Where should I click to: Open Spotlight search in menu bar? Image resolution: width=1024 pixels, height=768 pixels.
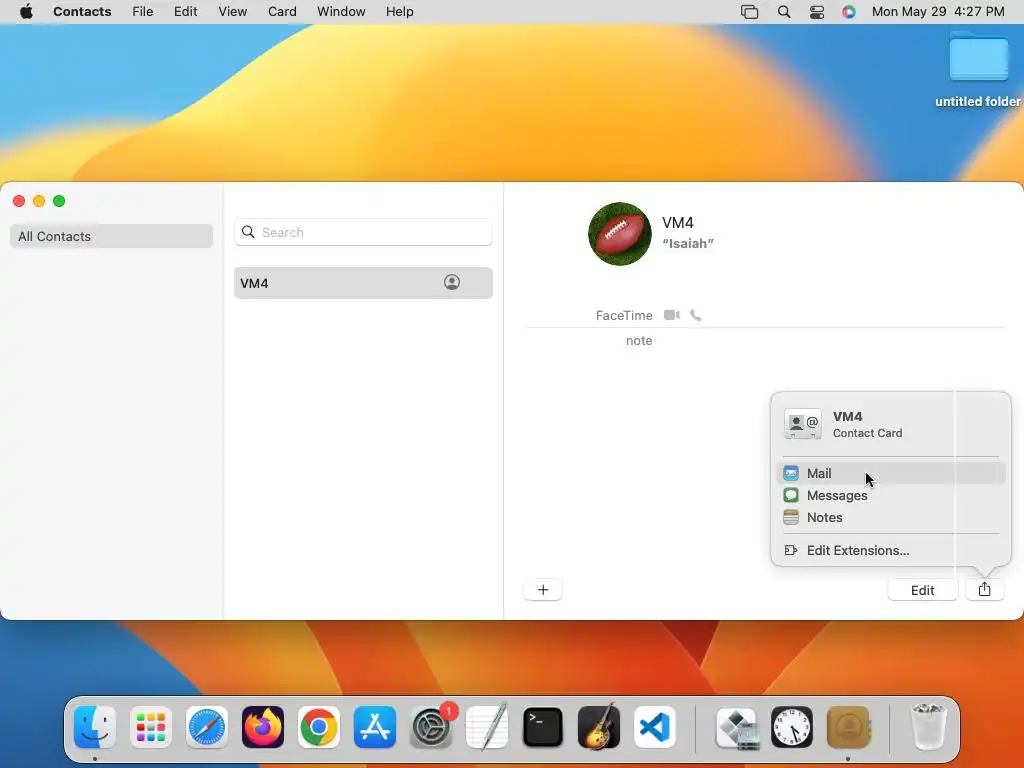coord(784,12)
